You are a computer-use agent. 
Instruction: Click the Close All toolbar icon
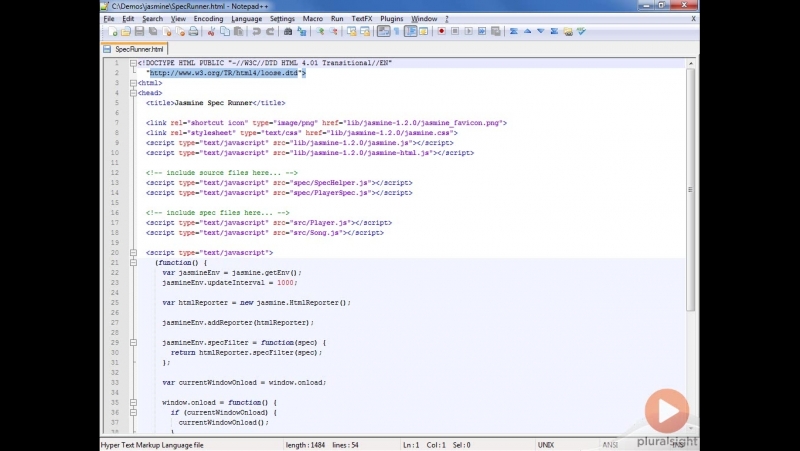180,32
